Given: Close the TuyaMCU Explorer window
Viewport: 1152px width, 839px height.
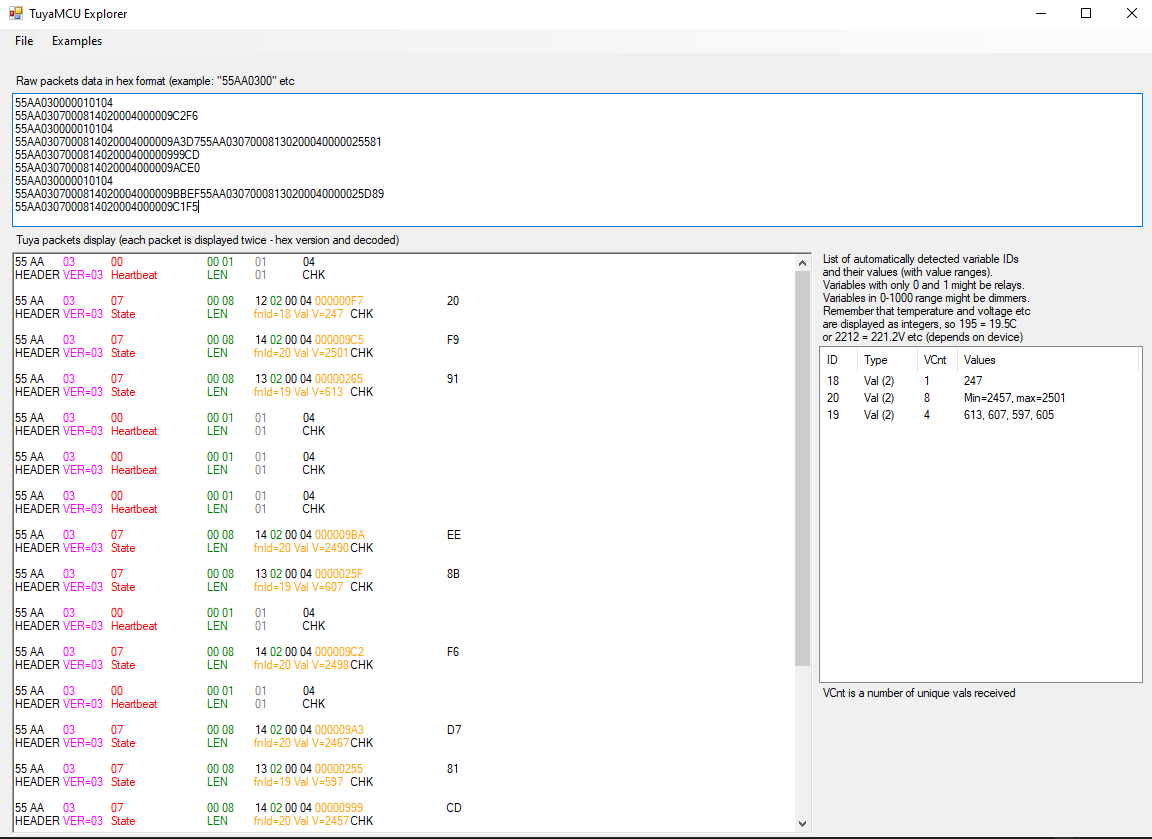Looking at the screenshot, I should (1132, 13).
